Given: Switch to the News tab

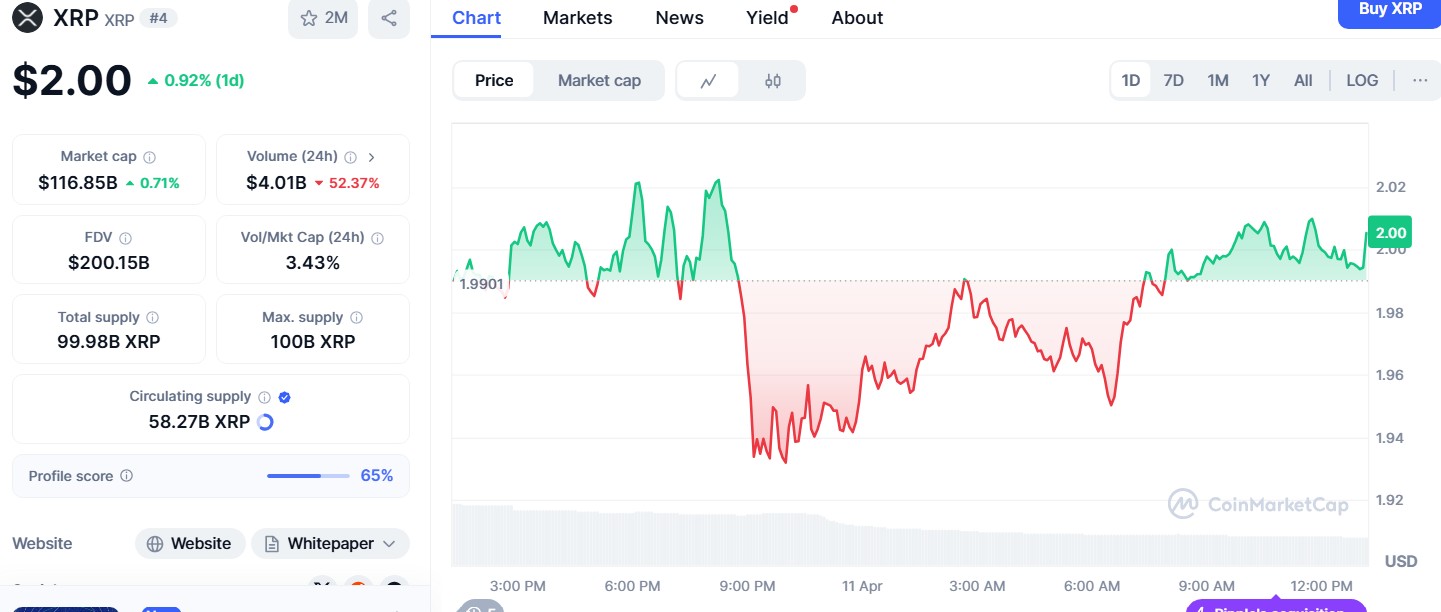Looking at the screenshot, I should [679, 18].
